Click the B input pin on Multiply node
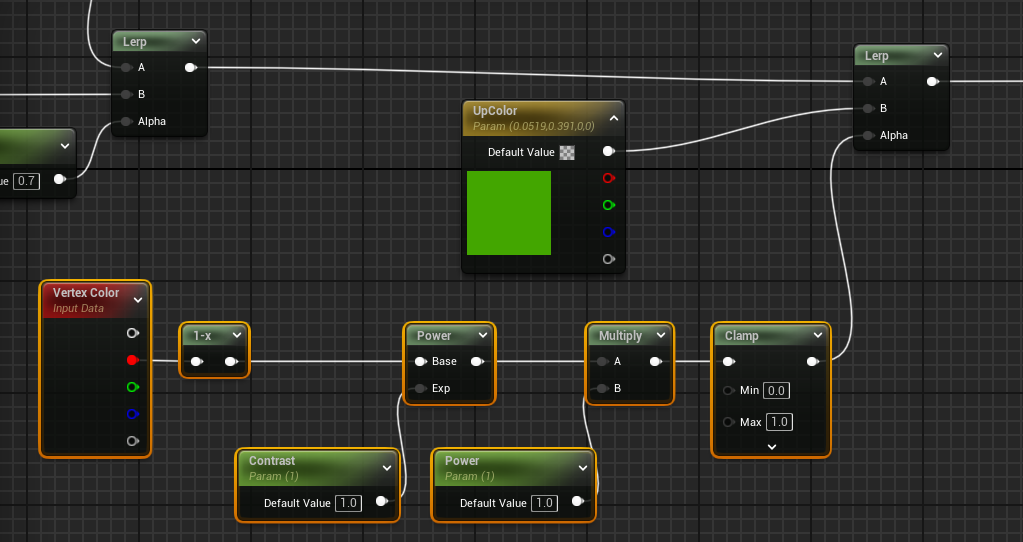Screen dimensions: 1023x542 click(x=601, y=388)
